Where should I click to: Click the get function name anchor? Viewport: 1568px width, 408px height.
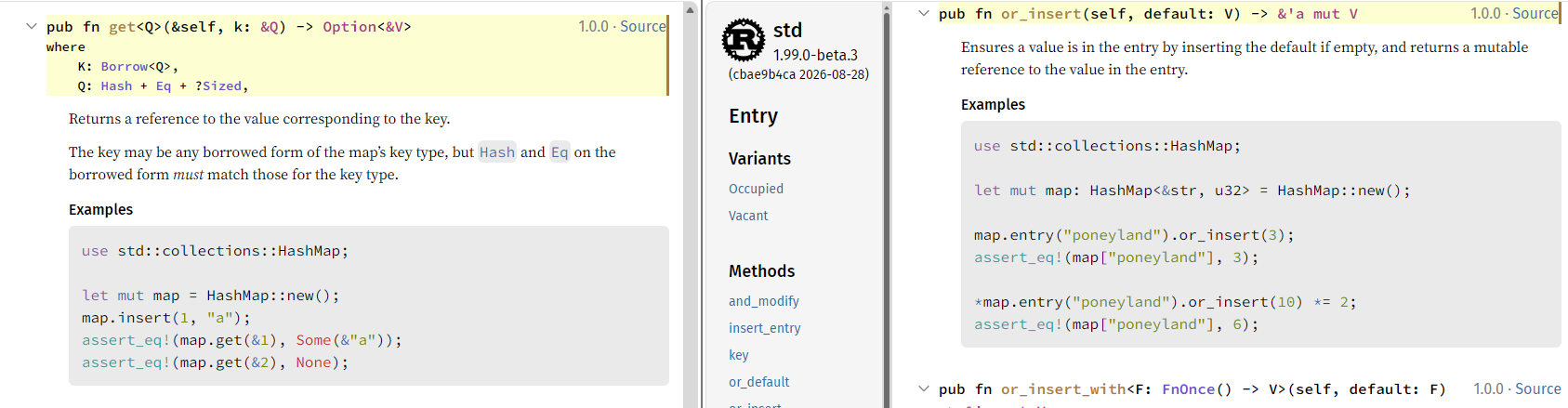[123, 27]
